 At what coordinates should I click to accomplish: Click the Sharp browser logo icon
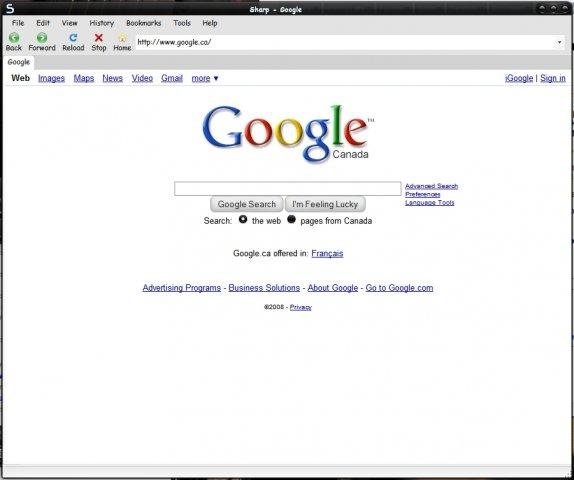point(10,8)
